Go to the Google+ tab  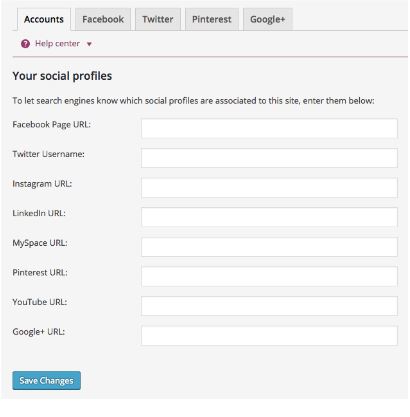(268, 19)
